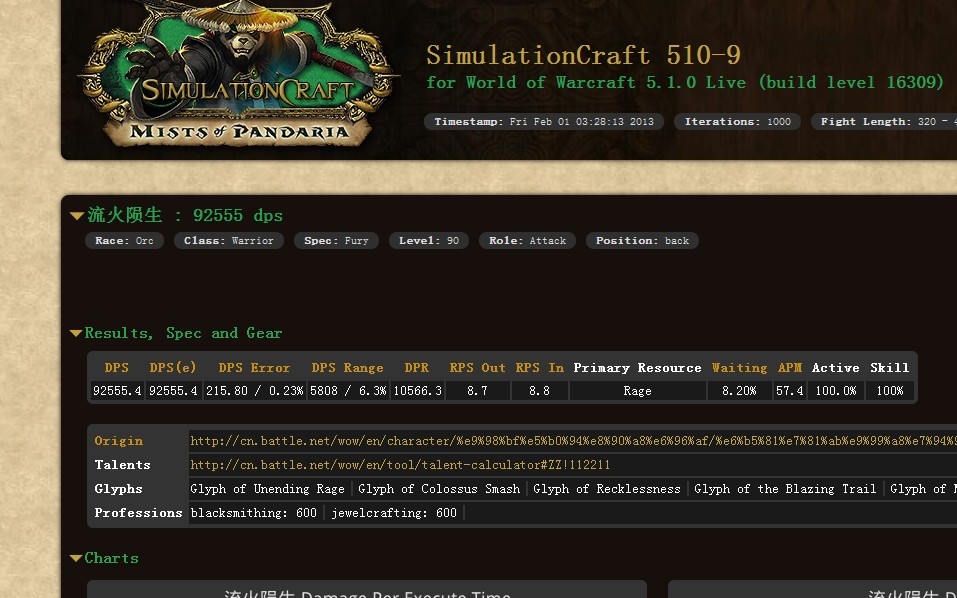
Task: Click the 100.0% Active value cell
Action: [x=836, y=391]
